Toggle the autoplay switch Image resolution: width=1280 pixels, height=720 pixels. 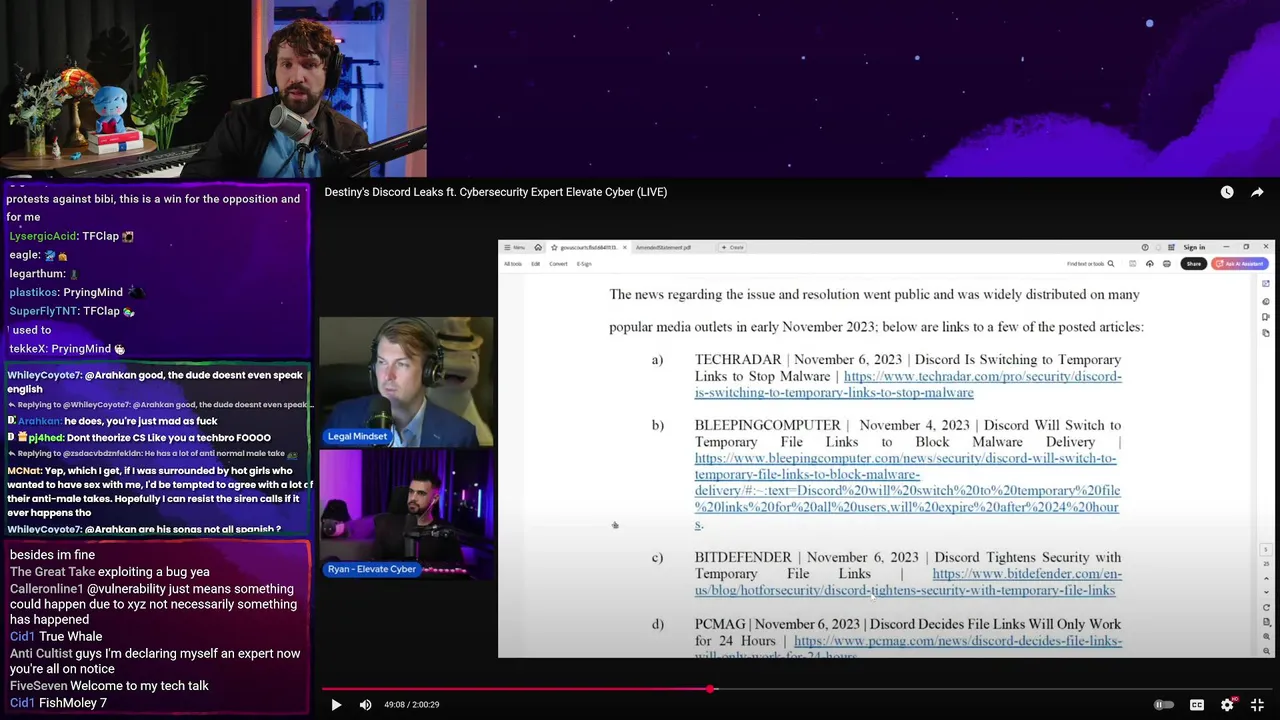(1164, 704)
